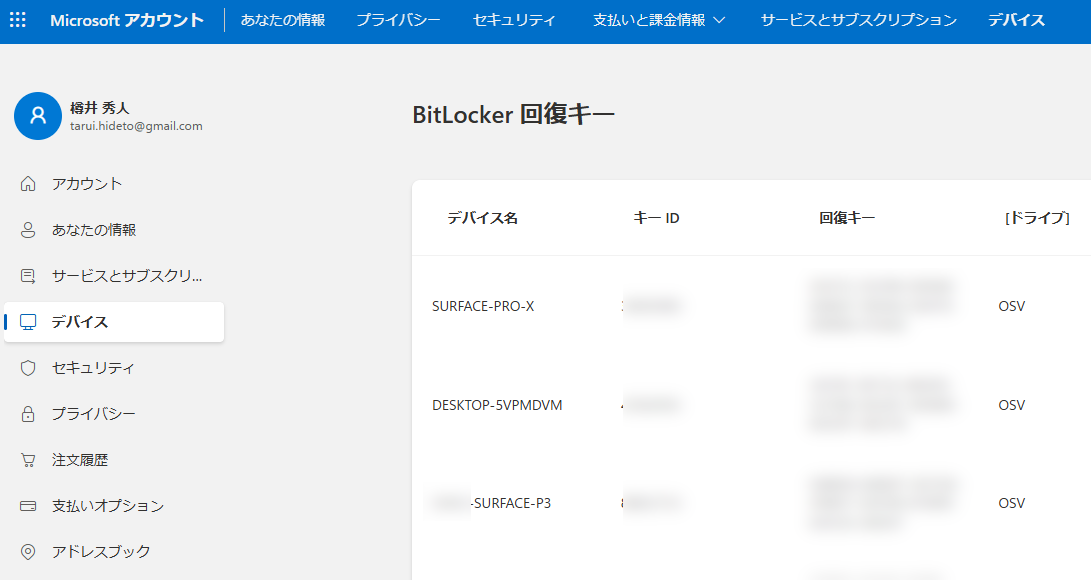Select セキュリティ in the top navigation bar
Screen dimensions: 1091x580
pos(514,18)
